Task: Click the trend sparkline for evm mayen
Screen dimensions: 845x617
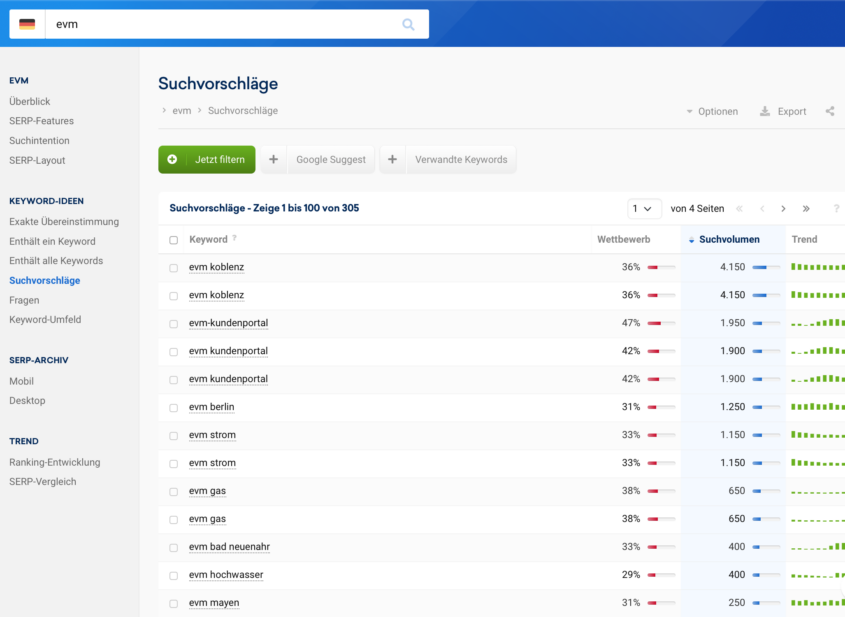Action: (818, 603)
